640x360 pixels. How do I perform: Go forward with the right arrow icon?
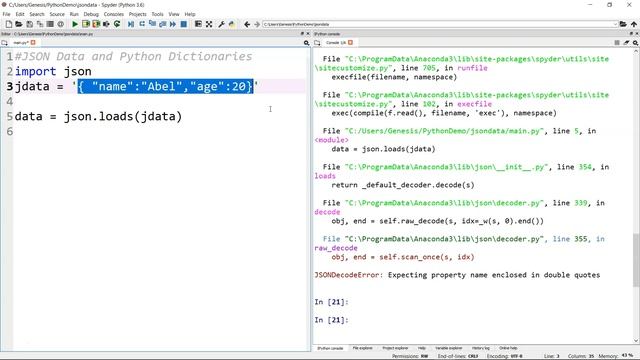click(257, 24)
